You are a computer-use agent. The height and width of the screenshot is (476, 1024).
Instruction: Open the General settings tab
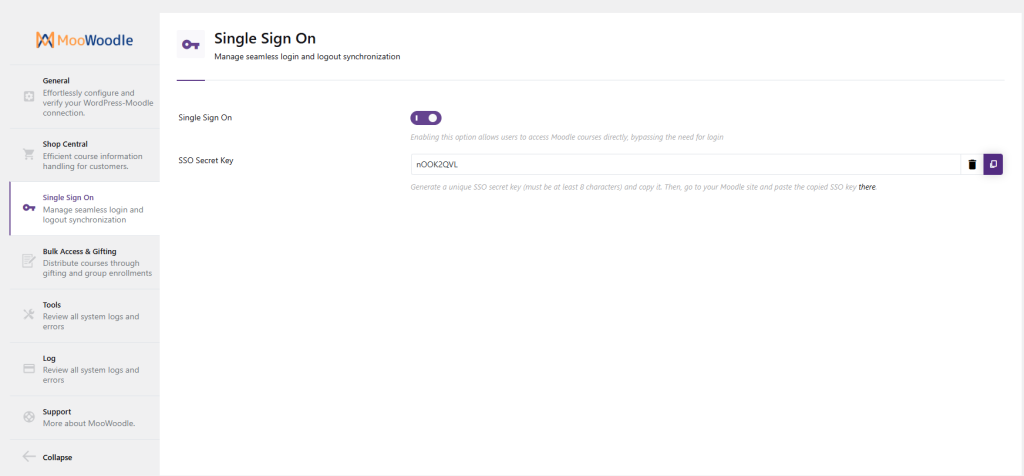coord(92,96)
